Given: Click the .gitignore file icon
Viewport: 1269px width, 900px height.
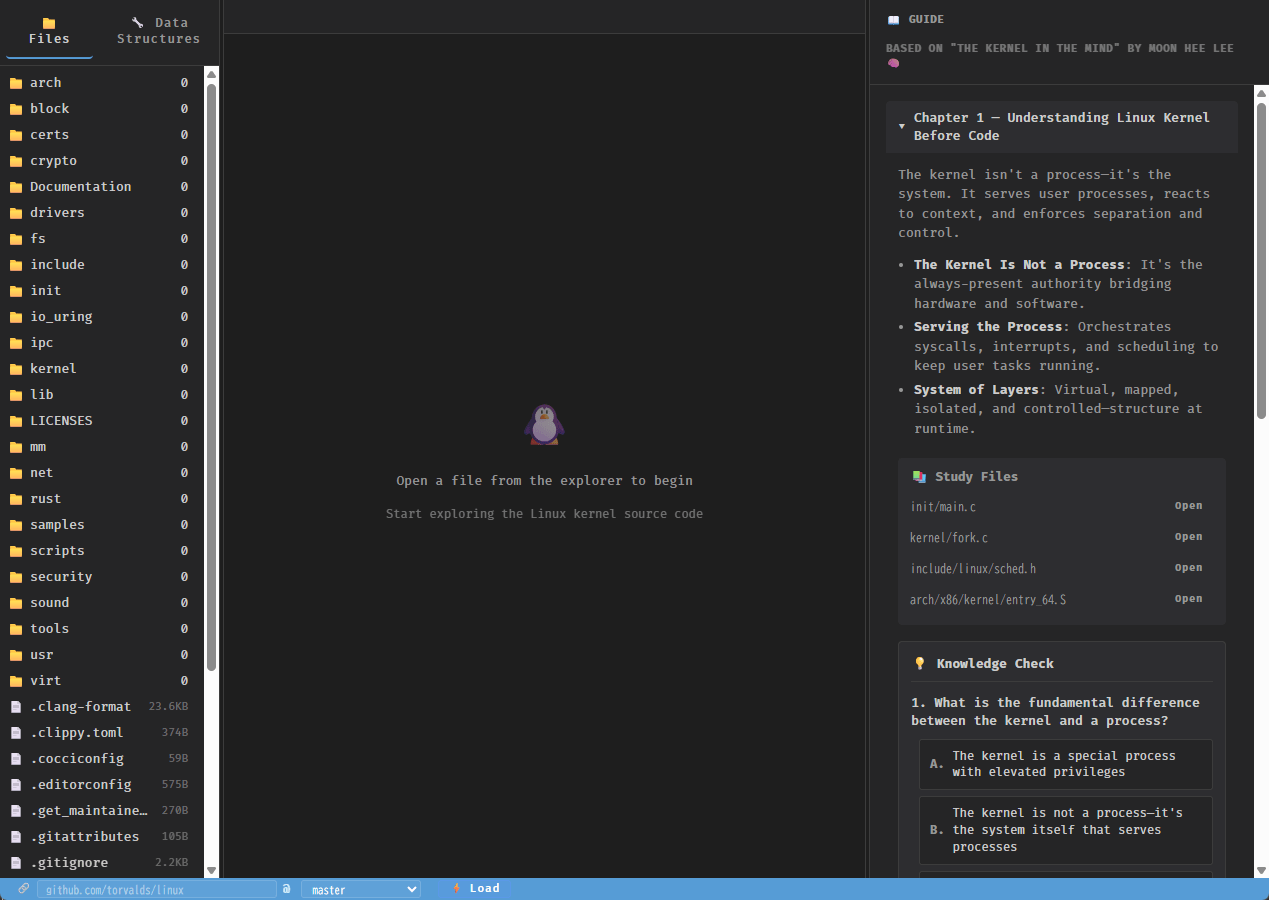Looking at the screenshot, I should pyautogui.click(x=16, y=863).
